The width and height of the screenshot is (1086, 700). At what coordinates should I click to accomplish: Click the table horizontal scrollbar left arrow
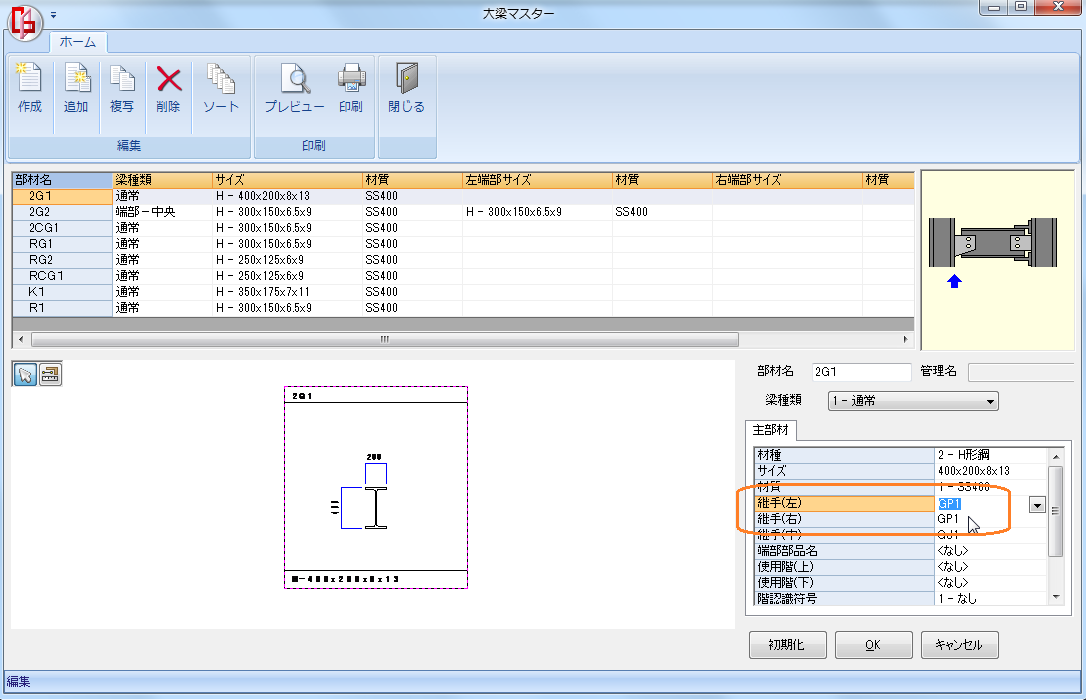click(21, 339)
